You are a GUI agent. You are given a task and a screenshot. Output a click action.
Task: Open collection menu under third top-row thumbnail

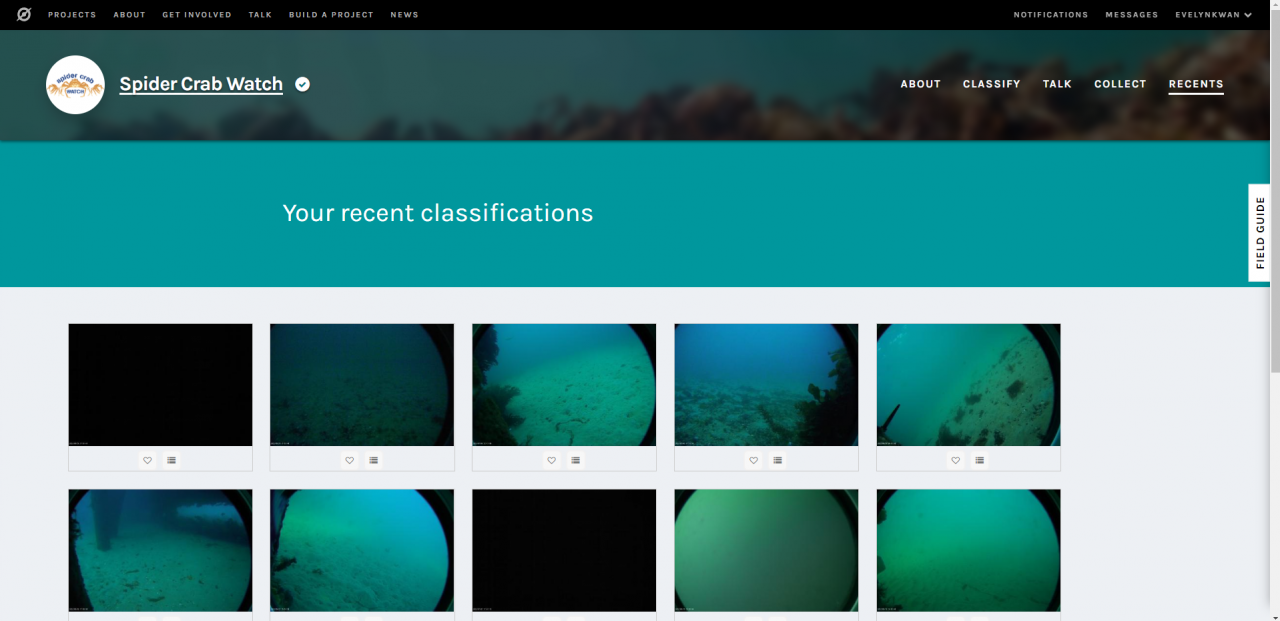(576, 460)
